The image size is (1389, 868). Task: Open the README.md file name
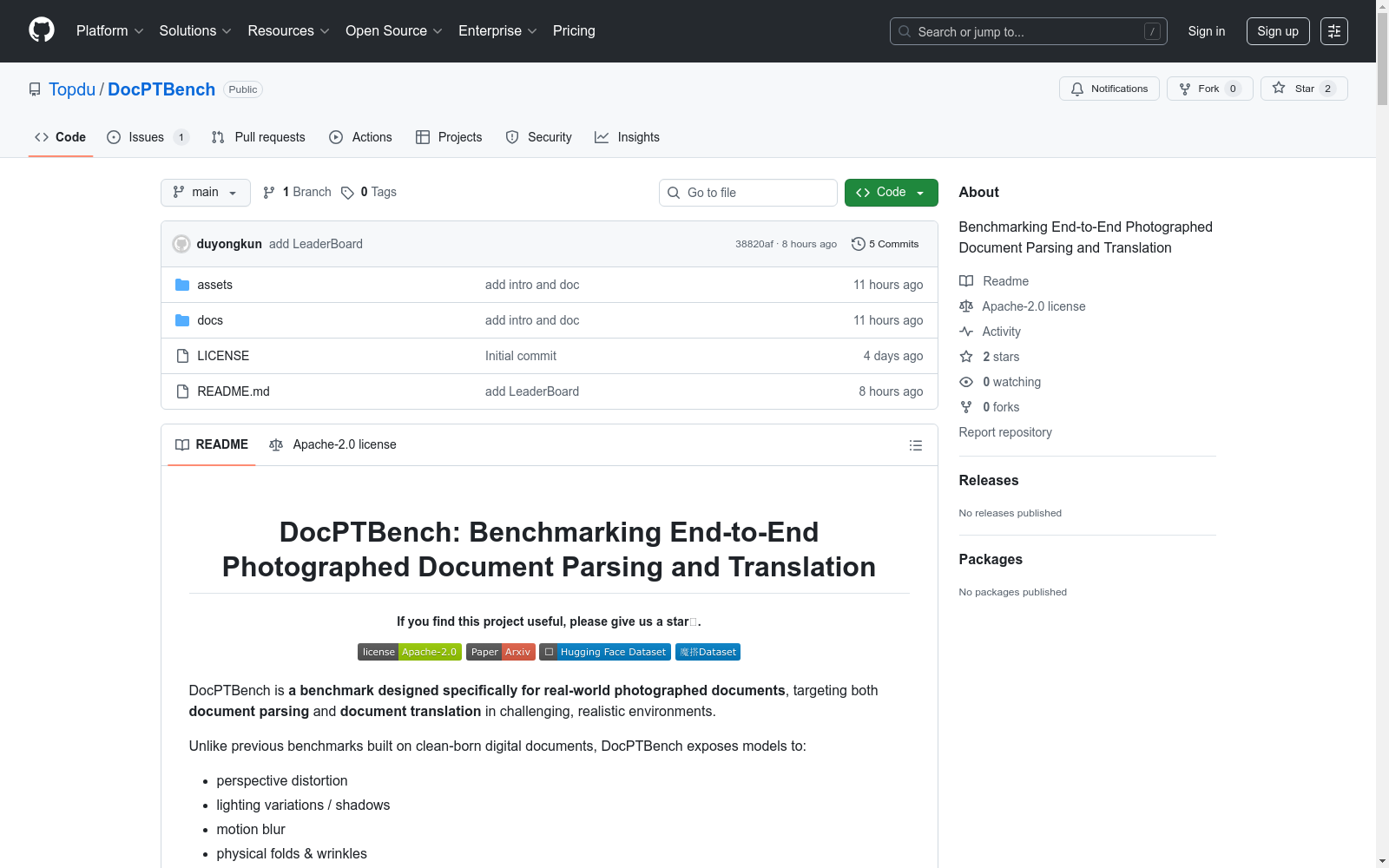[234, 391]
